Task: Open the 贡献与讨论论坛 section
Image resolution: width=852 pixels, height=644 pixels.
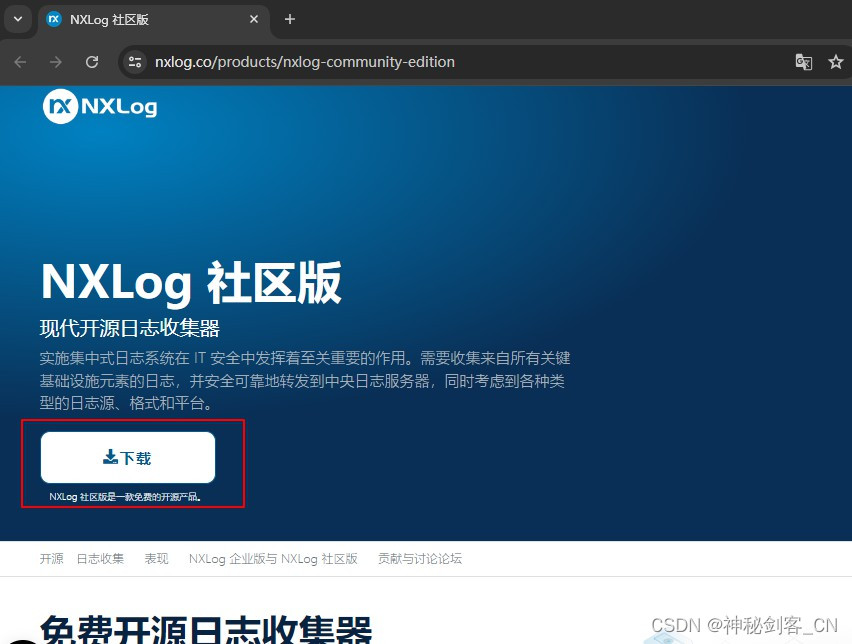Action: [x=420, y=559]
